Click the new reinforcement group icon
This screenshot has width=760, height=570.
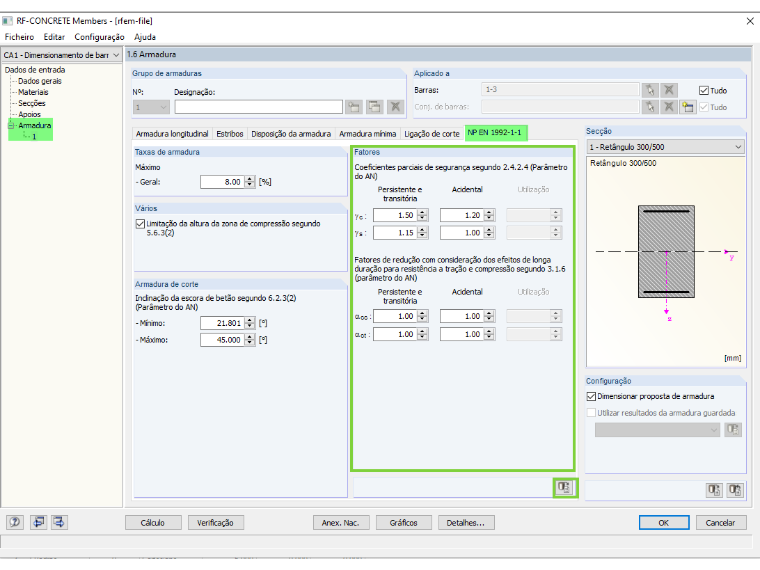(x=354, y=107)
